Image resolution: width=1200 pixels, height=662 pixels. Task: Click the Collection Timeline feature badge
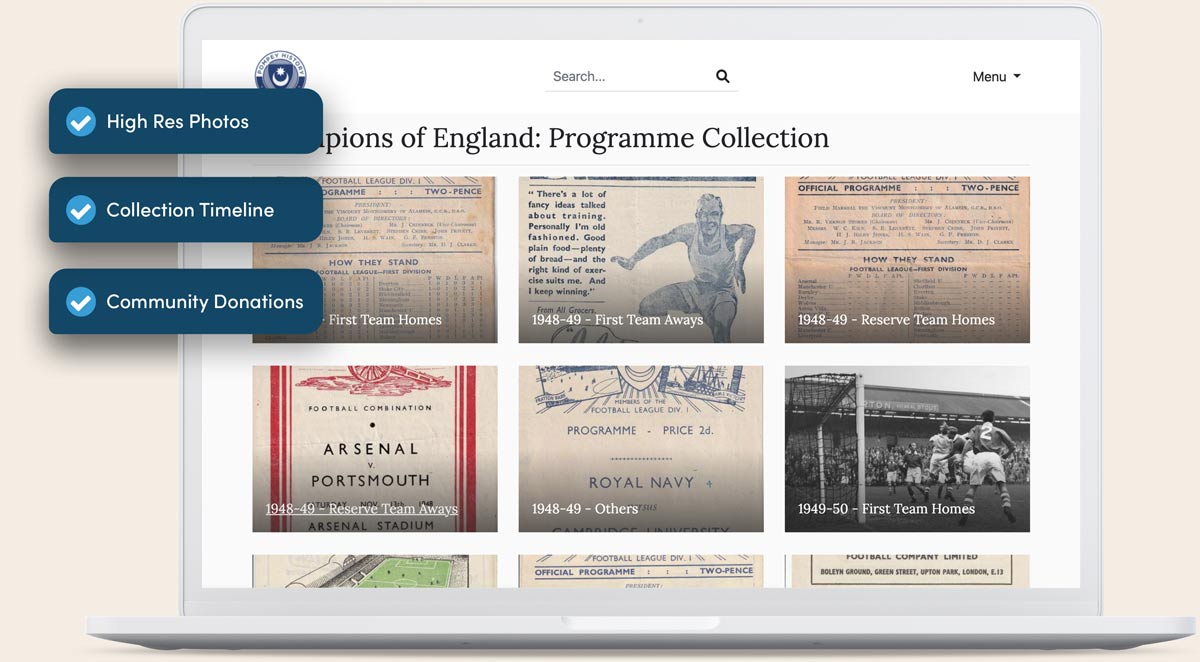(186, 210)
